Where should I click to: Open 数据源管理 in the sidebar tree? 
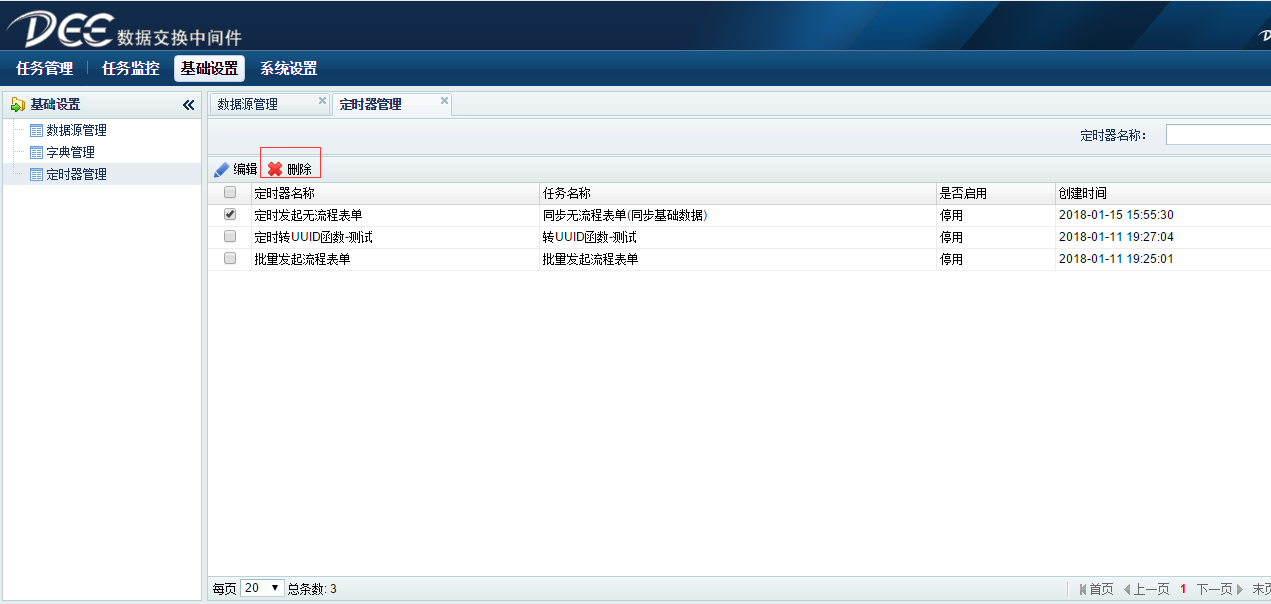tap(76, 130)
